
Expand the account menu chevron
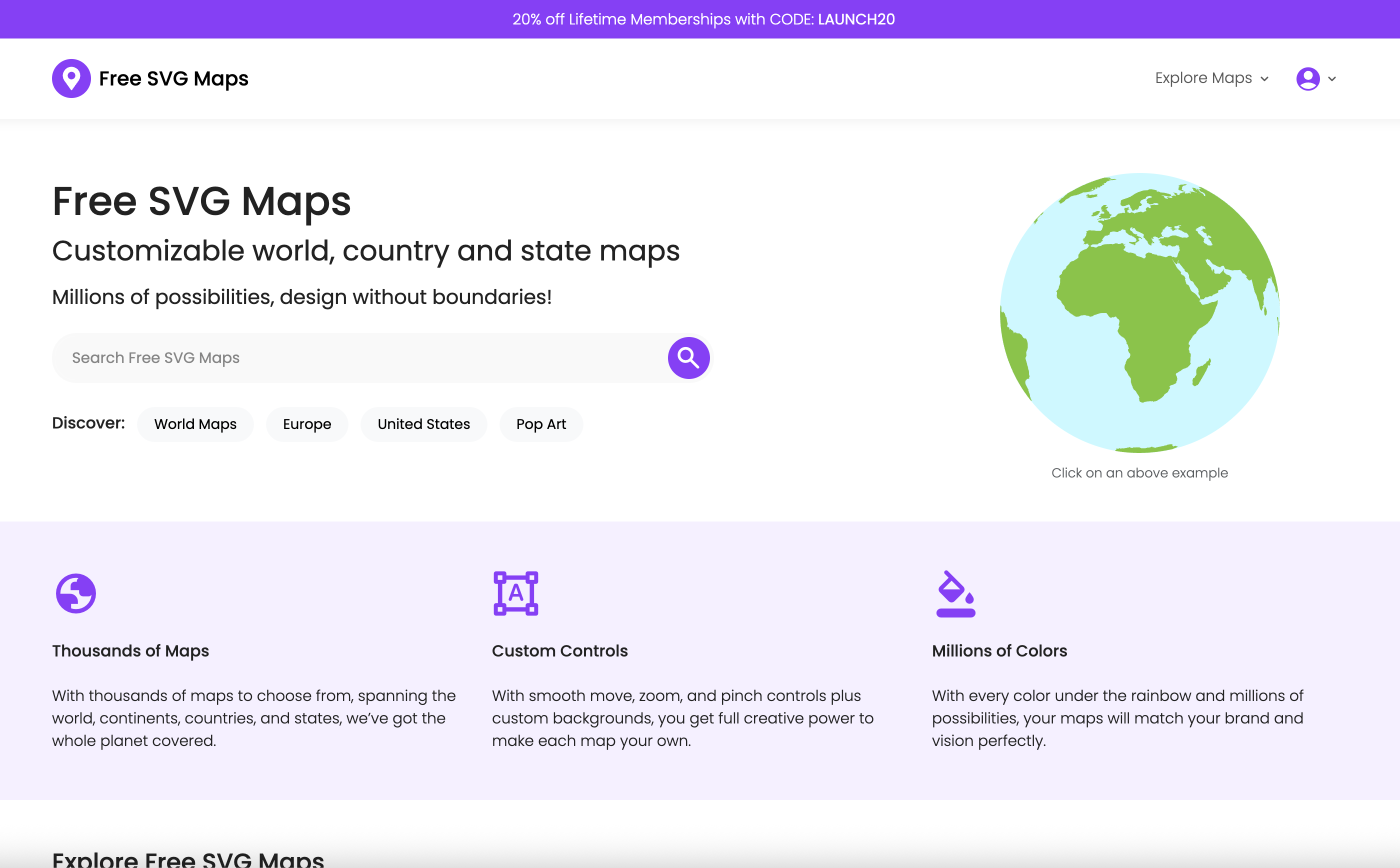pyautogui.click(x=1331, y=78)
